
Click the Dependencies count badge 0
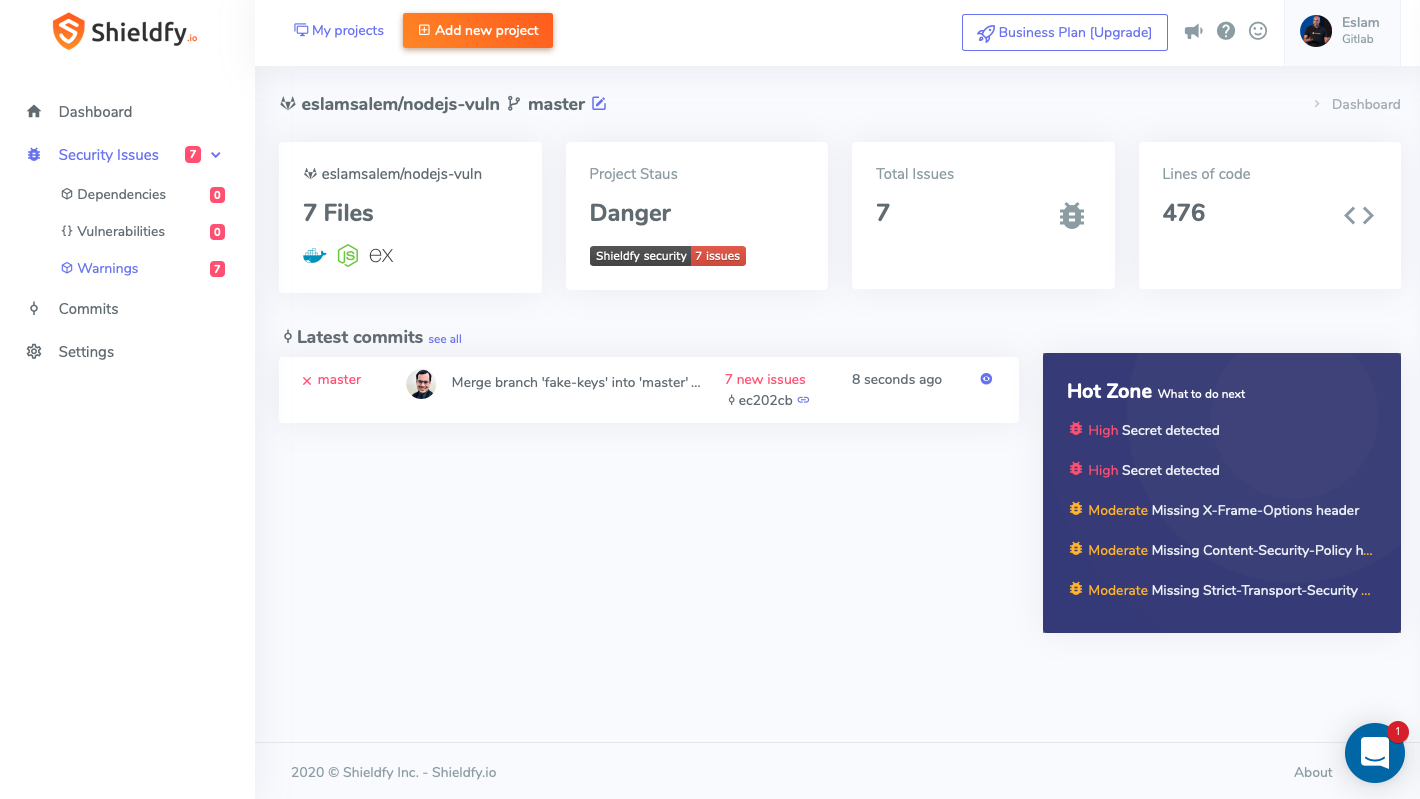pyautogui.click(x=217, y=195)
